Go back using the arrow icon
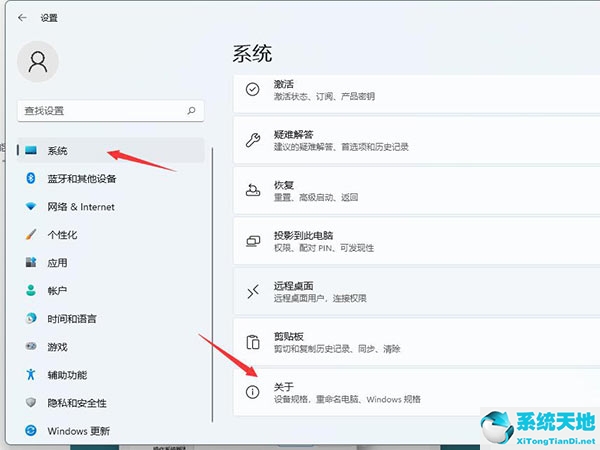The width and height of the screenshot is (600, 450). point(22,18)
